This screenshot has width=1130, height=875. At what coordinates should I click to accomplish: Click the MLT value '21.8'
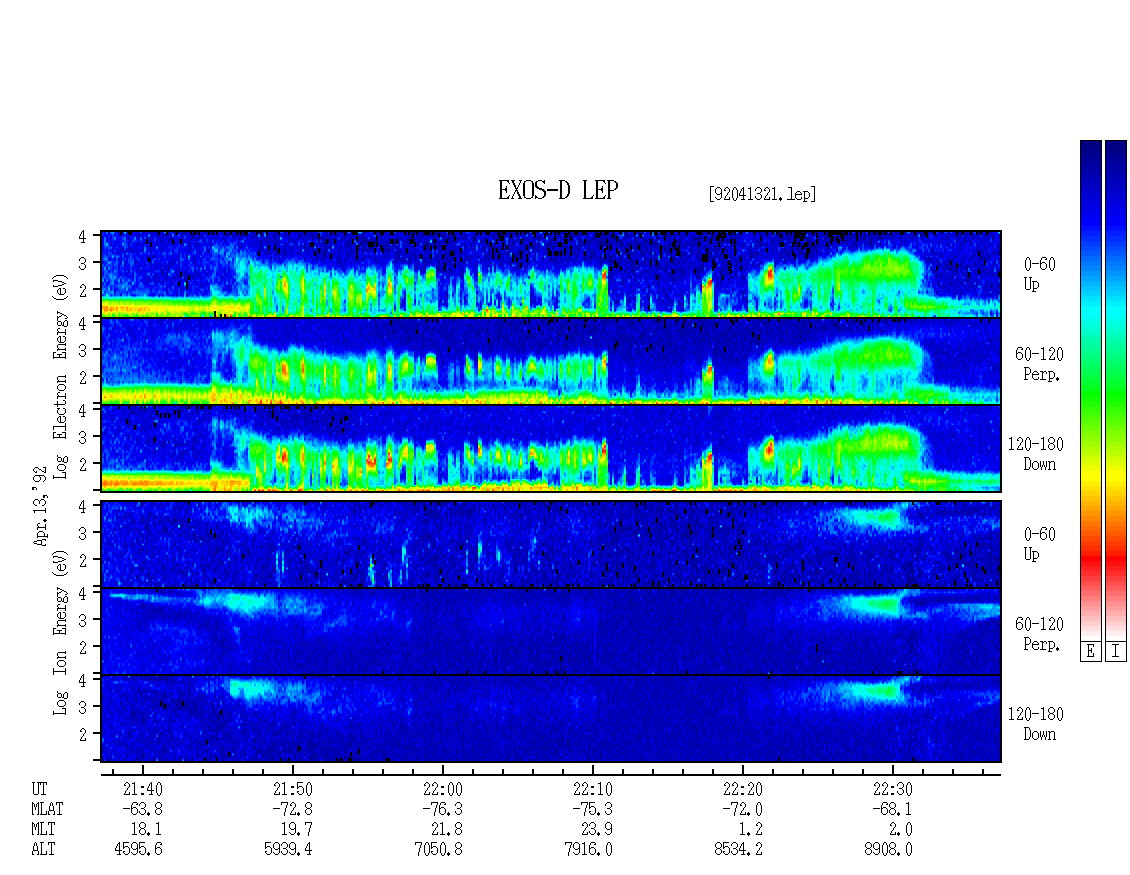click(447, 830)
